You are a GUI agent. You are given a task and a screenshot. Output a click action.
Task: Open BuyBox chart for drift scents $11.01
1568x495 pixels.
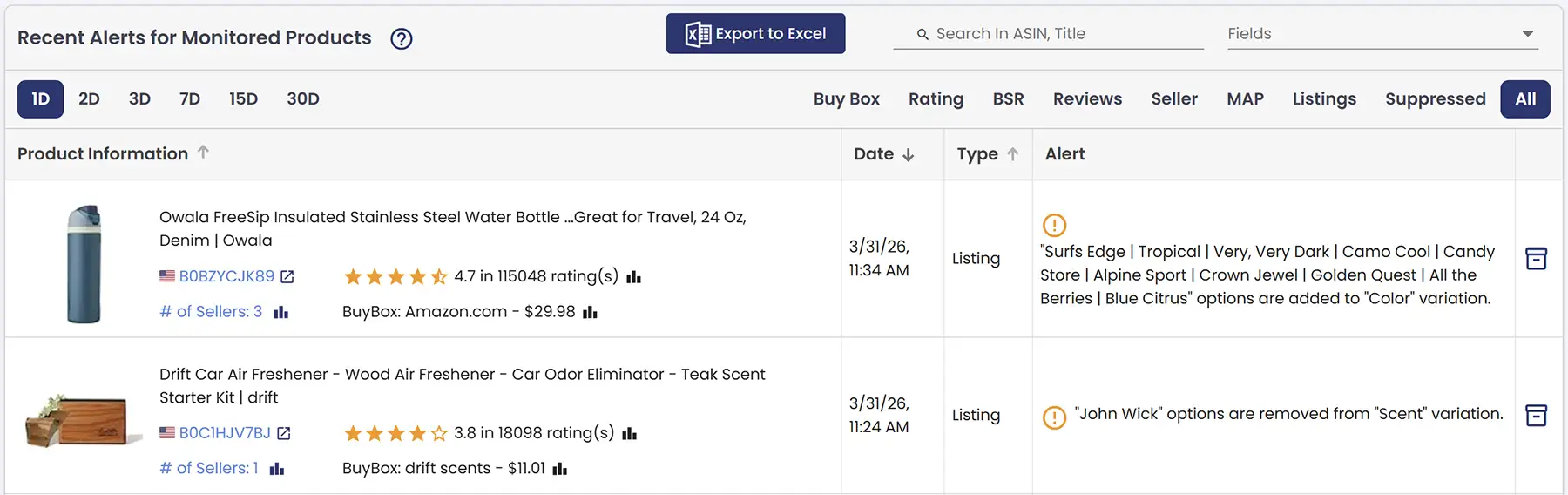click(560, 469)
